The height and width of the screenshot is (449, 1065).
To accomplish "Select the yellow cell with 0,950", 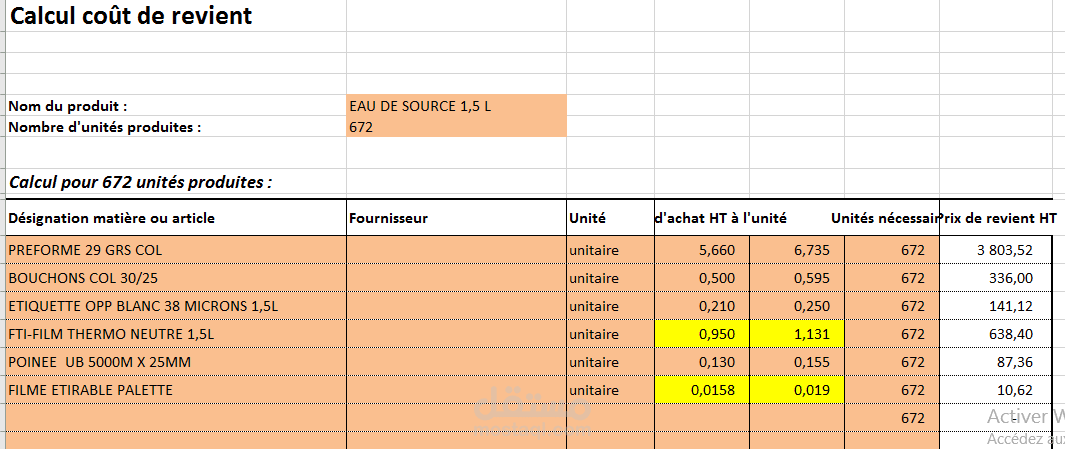I will tap(702, 334).
